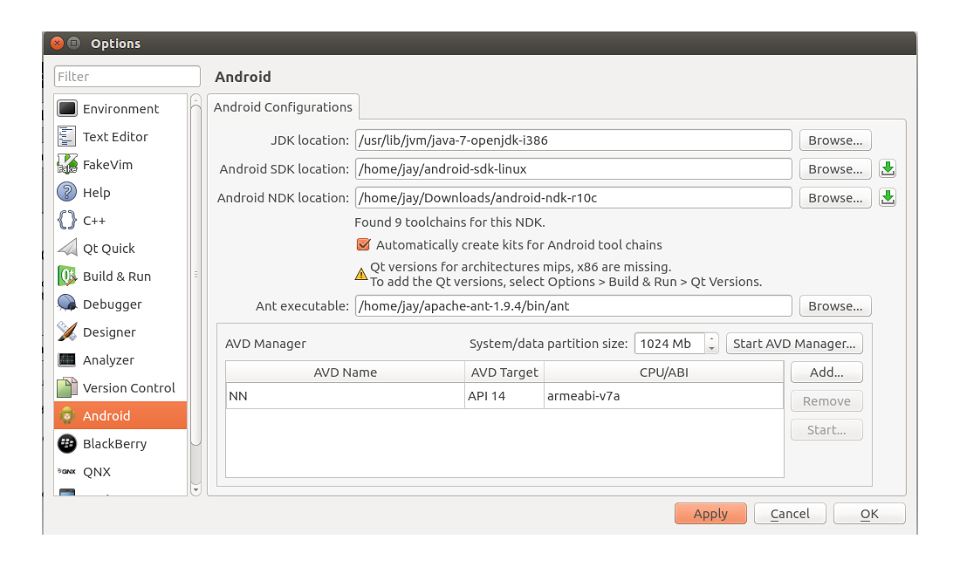Sort by AVD Target column header
The width and height of the screenshot is (960, 567).
[504, 372]
